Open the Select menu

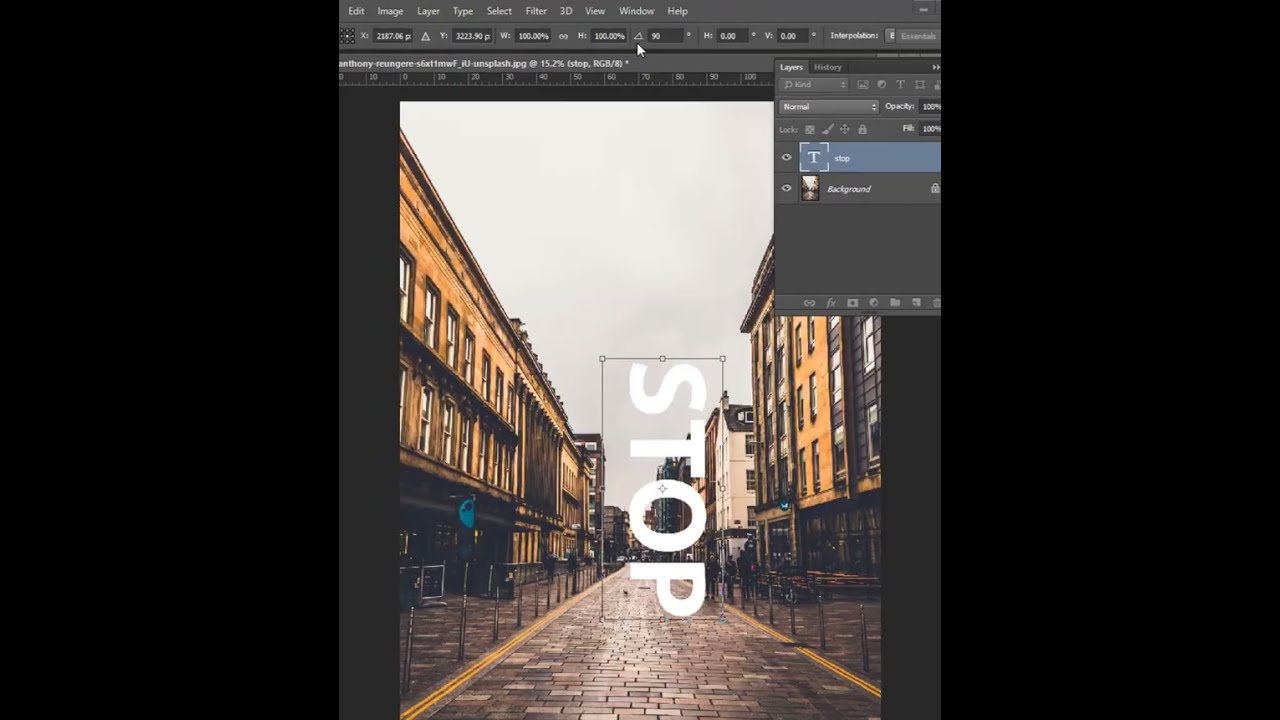point(499,11)
